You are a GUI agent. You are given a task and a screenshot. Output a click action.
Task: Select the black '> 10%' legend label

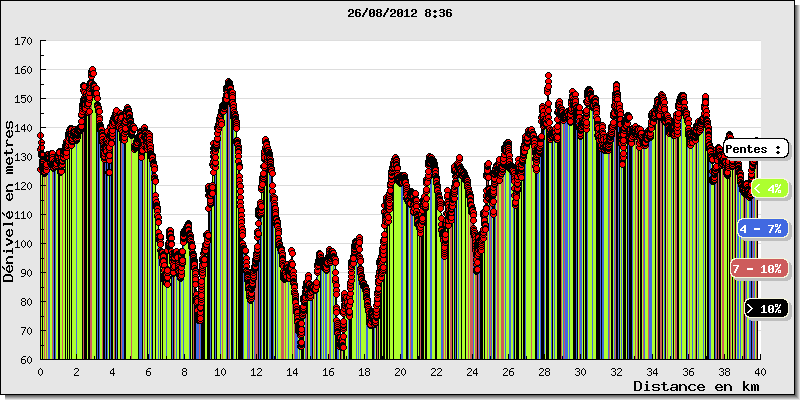click(x=767, y=309)
